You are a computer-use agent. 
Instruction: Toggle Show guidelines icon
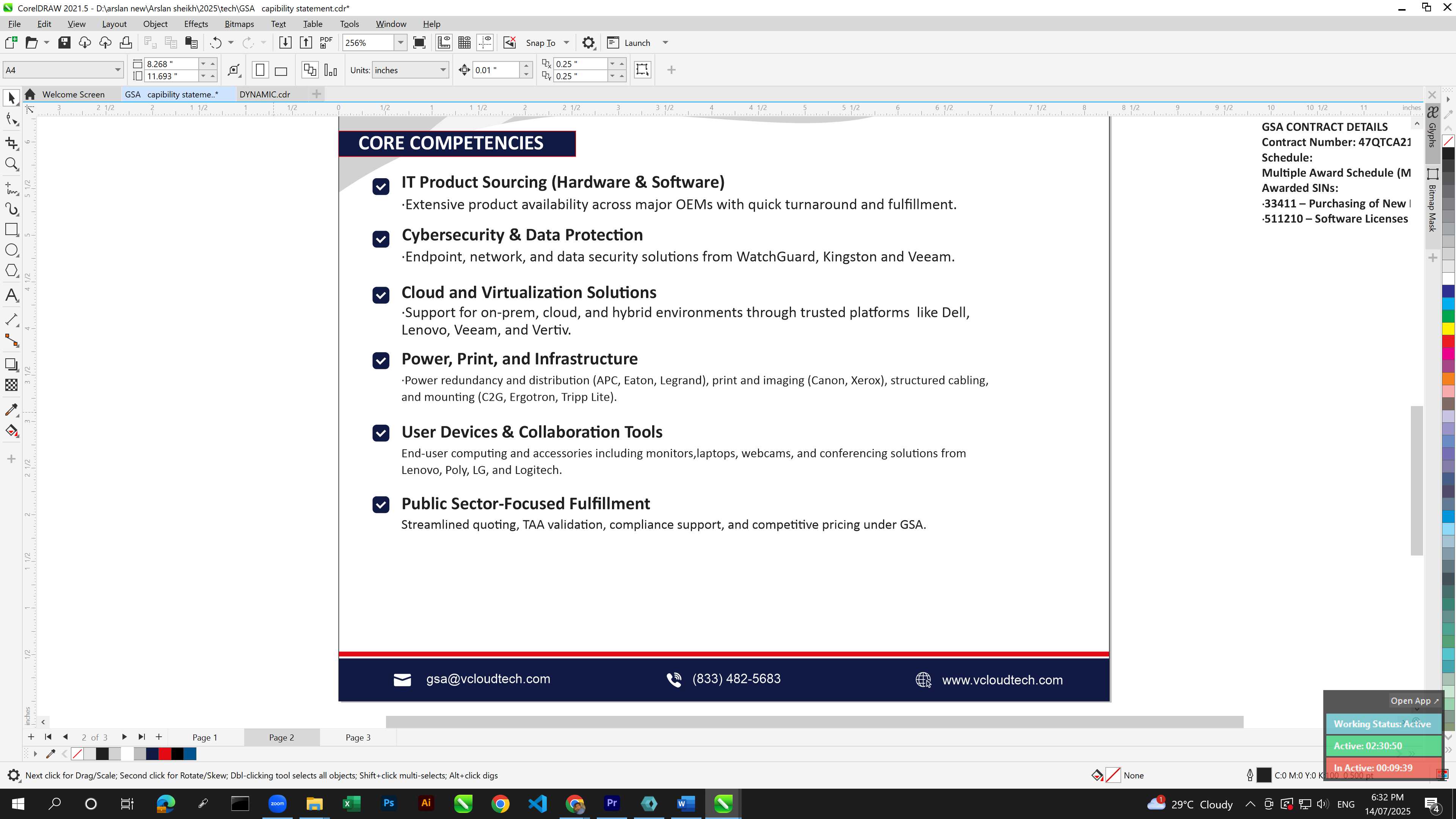point(485,43)
